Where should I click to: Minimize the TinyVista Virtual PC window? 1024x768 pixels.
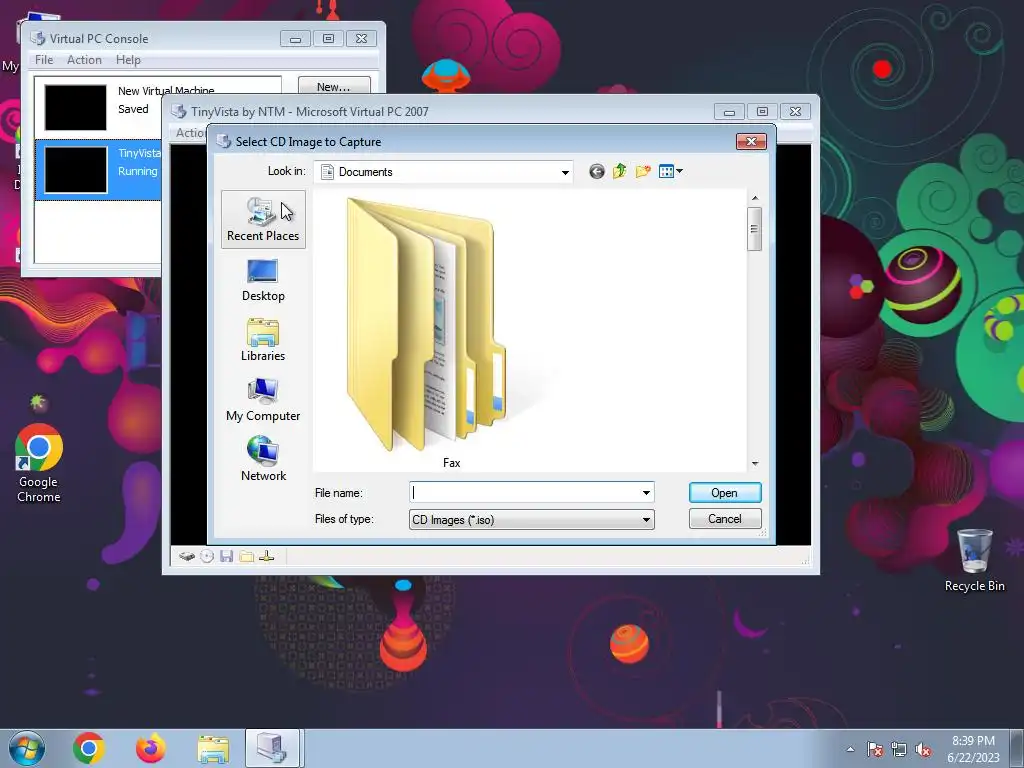729,112
